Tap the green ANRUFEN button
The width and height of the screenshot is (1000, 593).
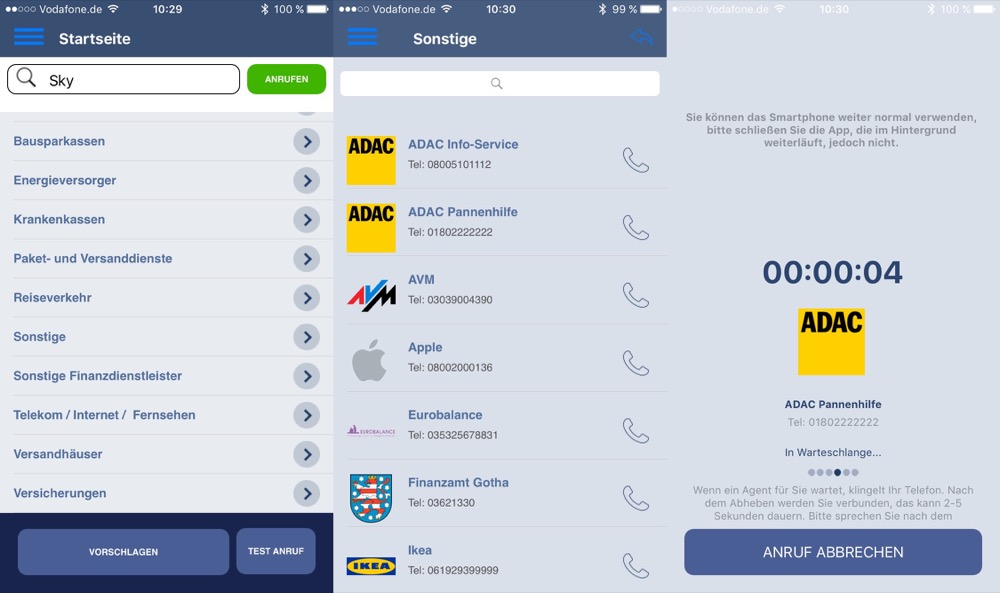pyautogui.click(x=286, y=79)
